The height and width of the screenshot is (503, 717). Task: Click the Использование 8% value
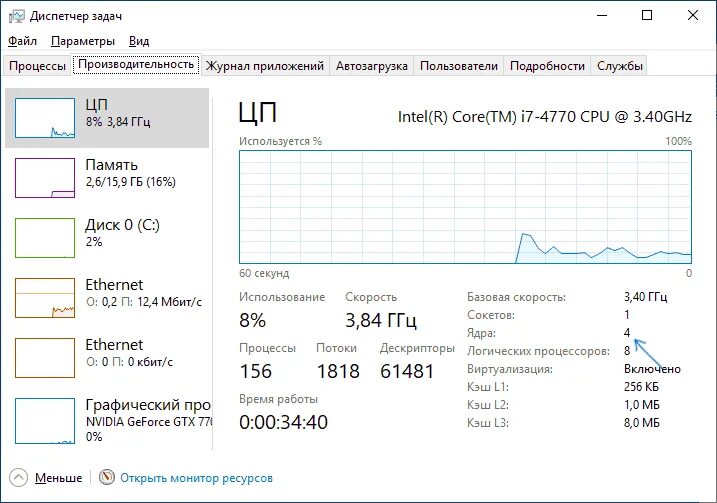[x=252, y=320]
